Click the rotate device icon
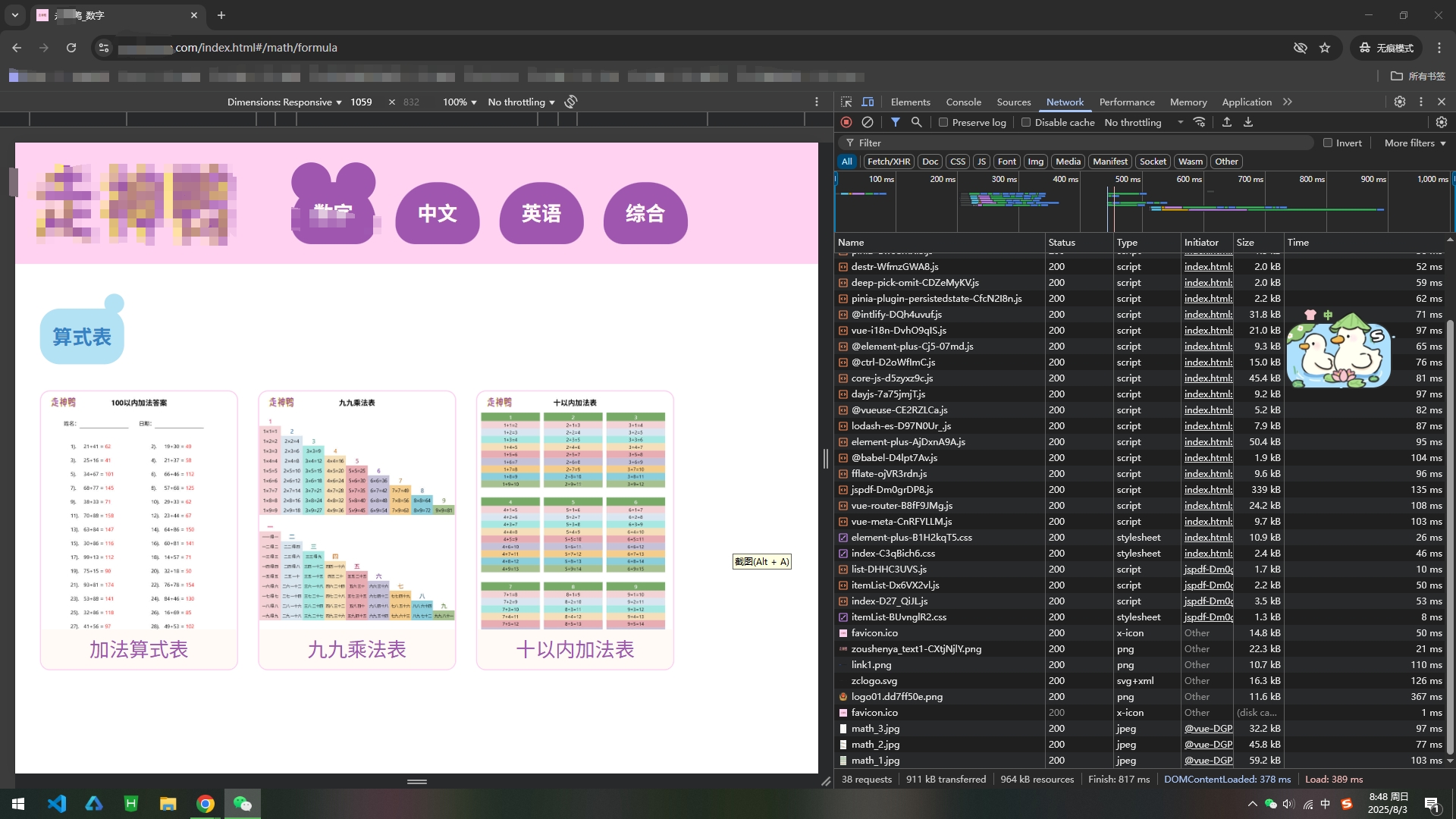The height and width of the screenshot is (819, 1456). pos(571,102)
